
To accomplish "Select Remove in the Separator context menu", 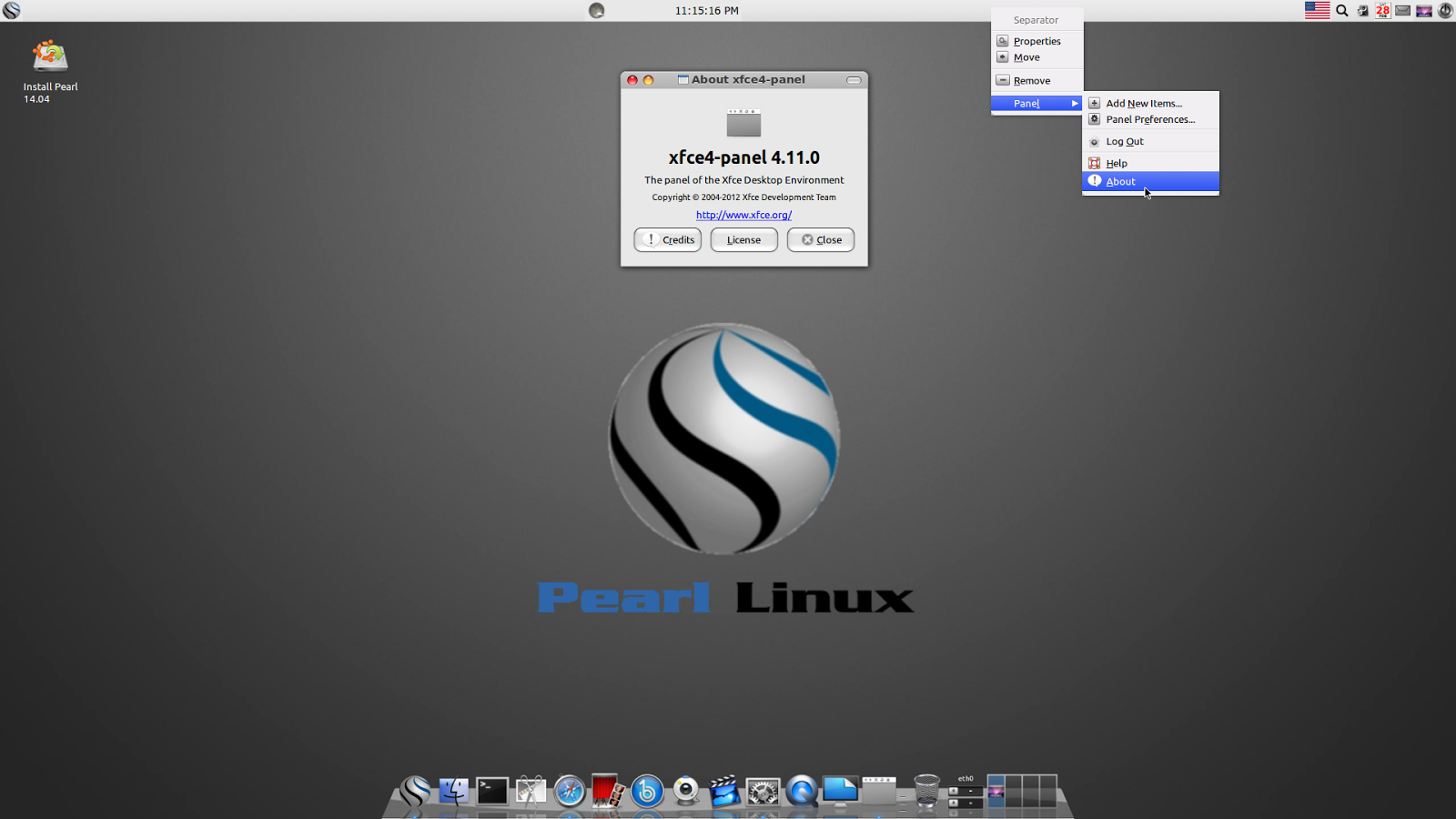I will coord(1036,81).
